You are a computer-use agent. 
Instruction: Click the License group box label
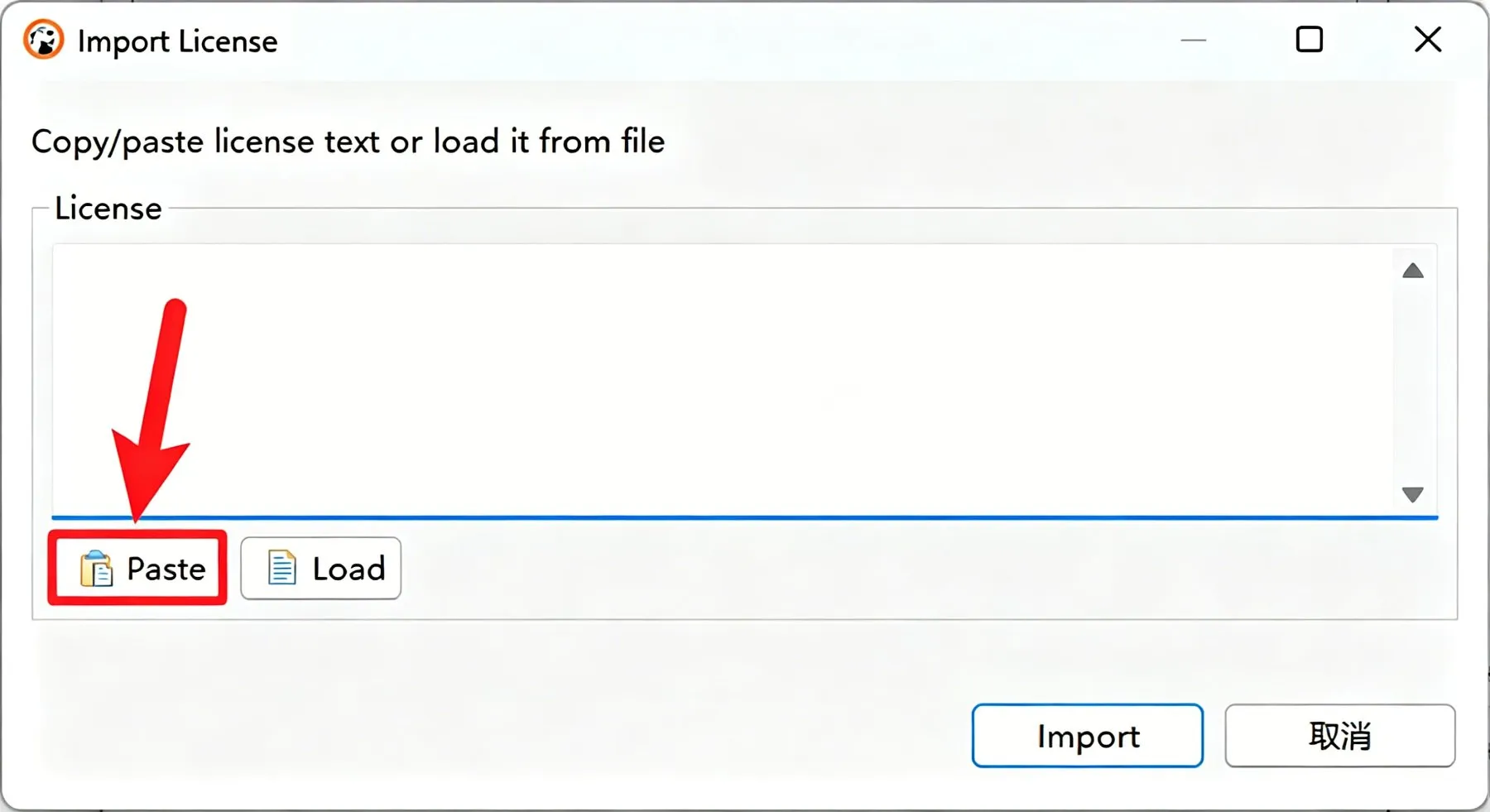[x=108, y=209]
